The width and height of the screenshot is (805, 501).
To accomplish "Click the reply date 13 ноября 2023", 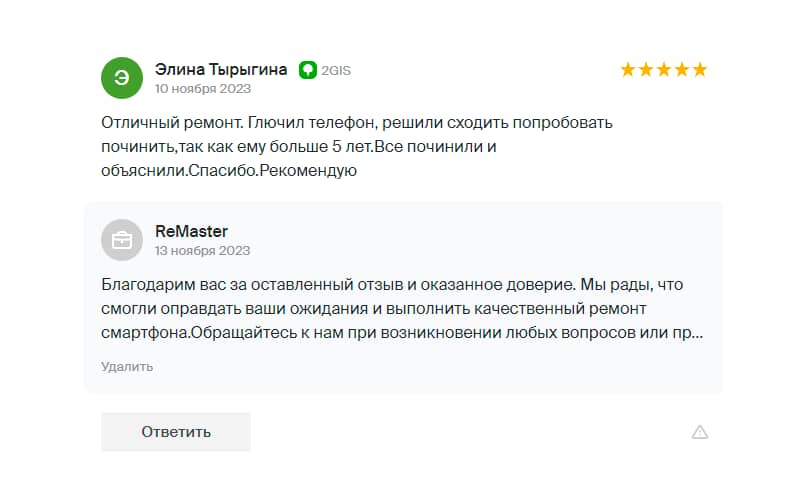I will 202,250.
